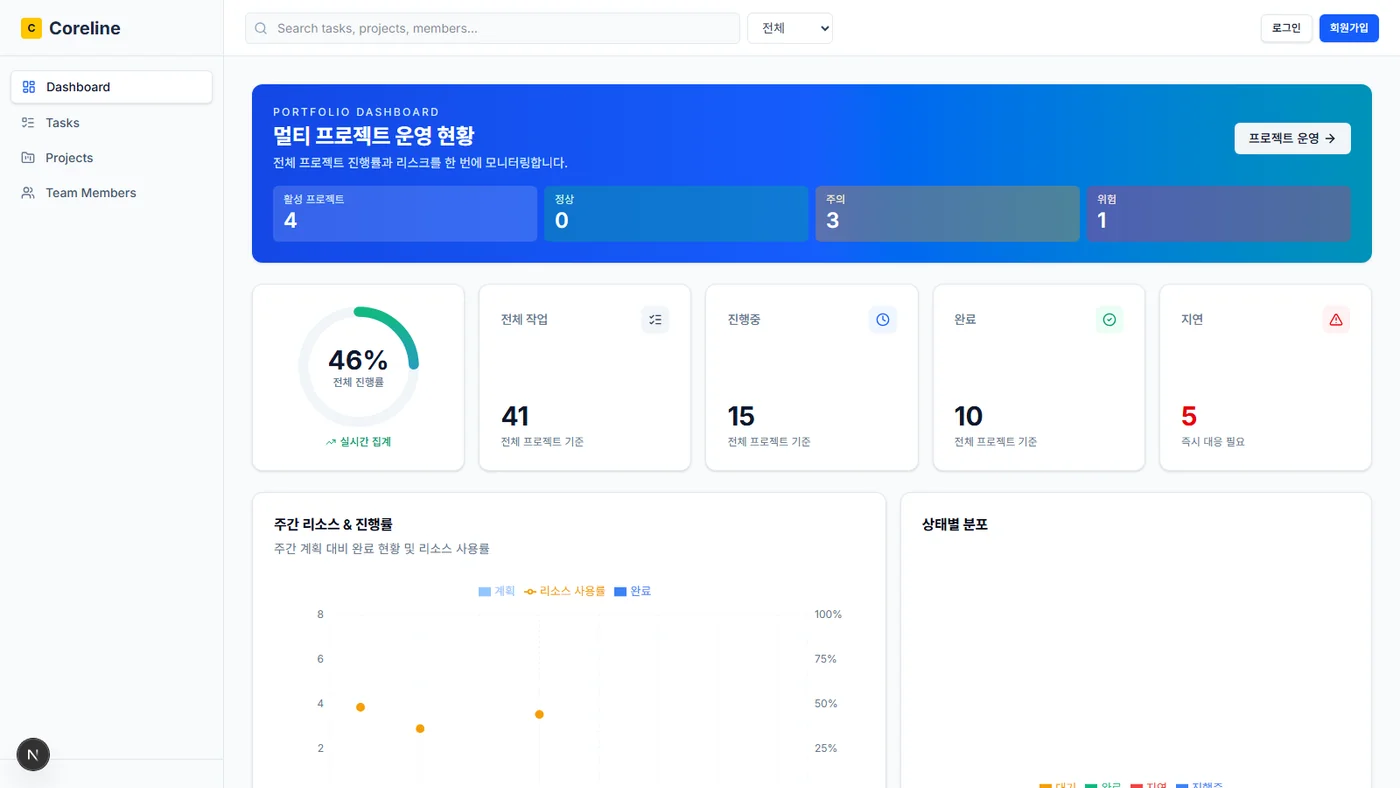Image resolution: width=1400 pixels, height=788 pixels.
Task: Click the 75% axis label
Action: point(826,659)
